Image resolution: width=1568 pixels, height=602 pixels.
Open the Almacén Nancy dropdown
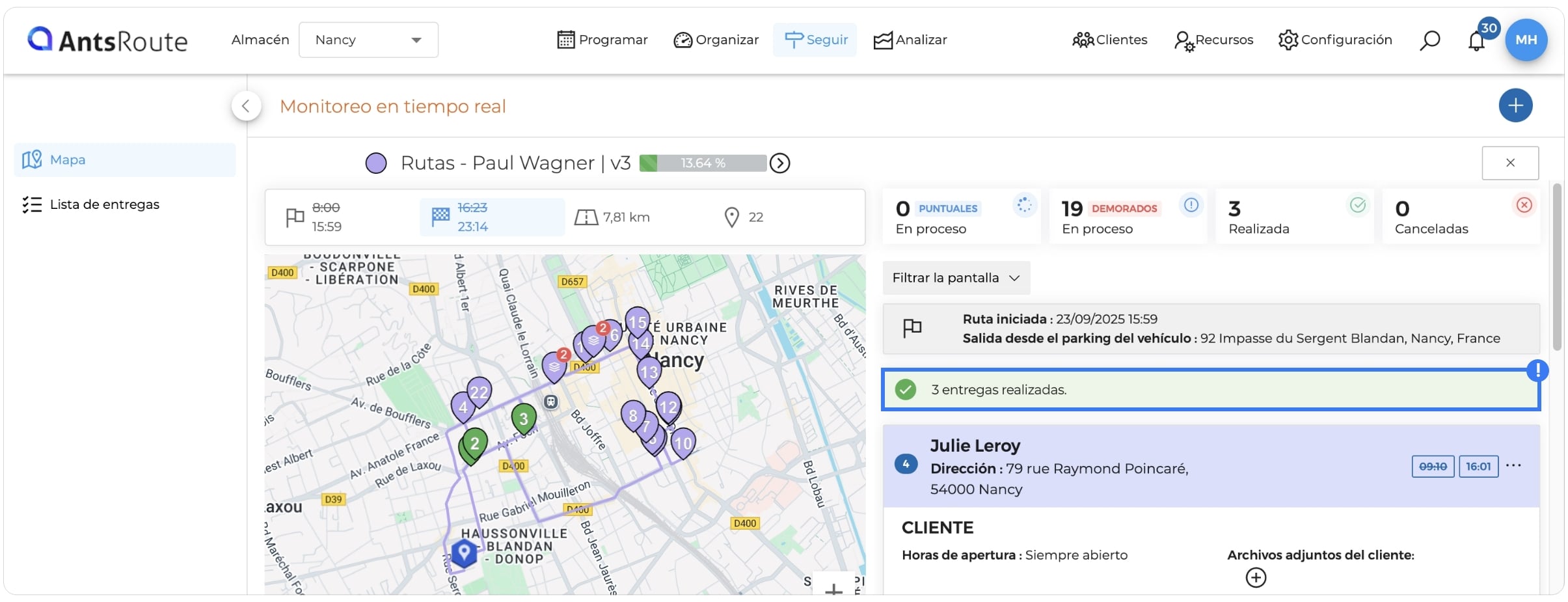tap(368, 40)
